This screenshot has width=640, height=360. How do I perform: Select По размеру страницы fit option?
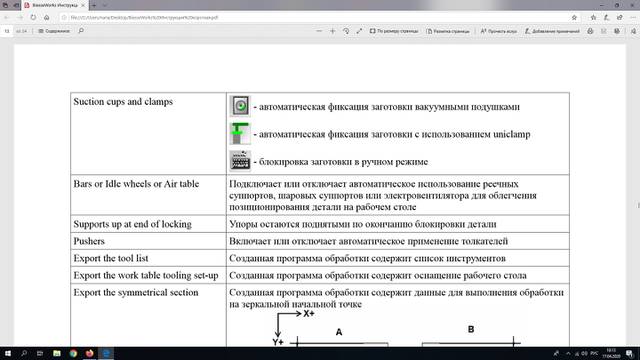394,31
